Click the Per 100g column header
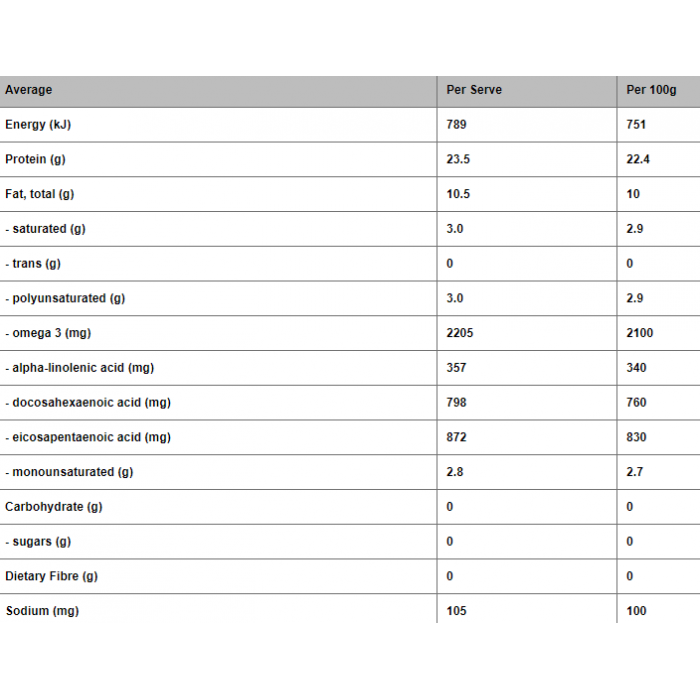This screenshot has height=700, width=700. pyautogui.click(x=651, y=90)
